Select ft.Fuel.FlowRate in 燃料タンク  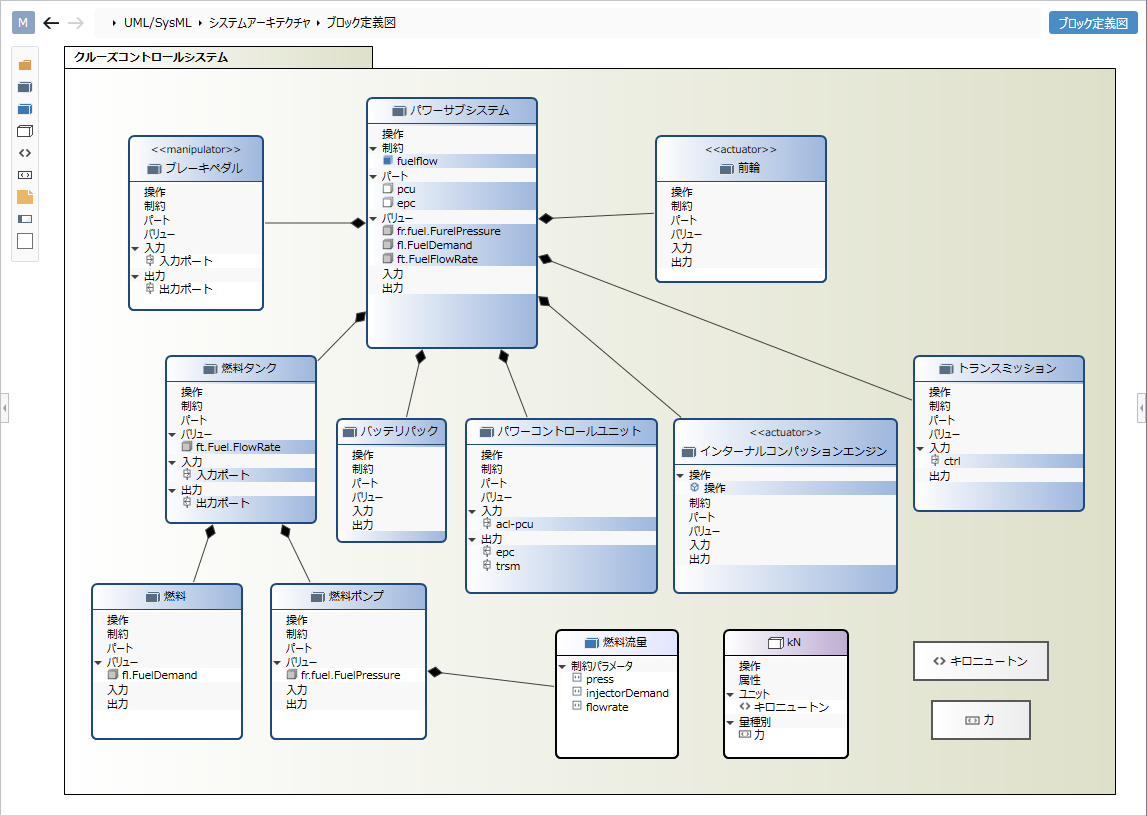click(x=238, y=447)
